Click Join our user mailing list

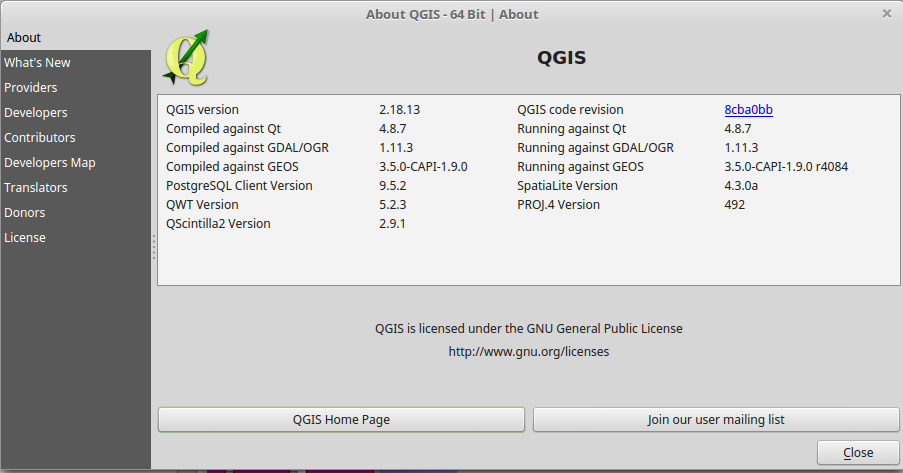[716, 419]
